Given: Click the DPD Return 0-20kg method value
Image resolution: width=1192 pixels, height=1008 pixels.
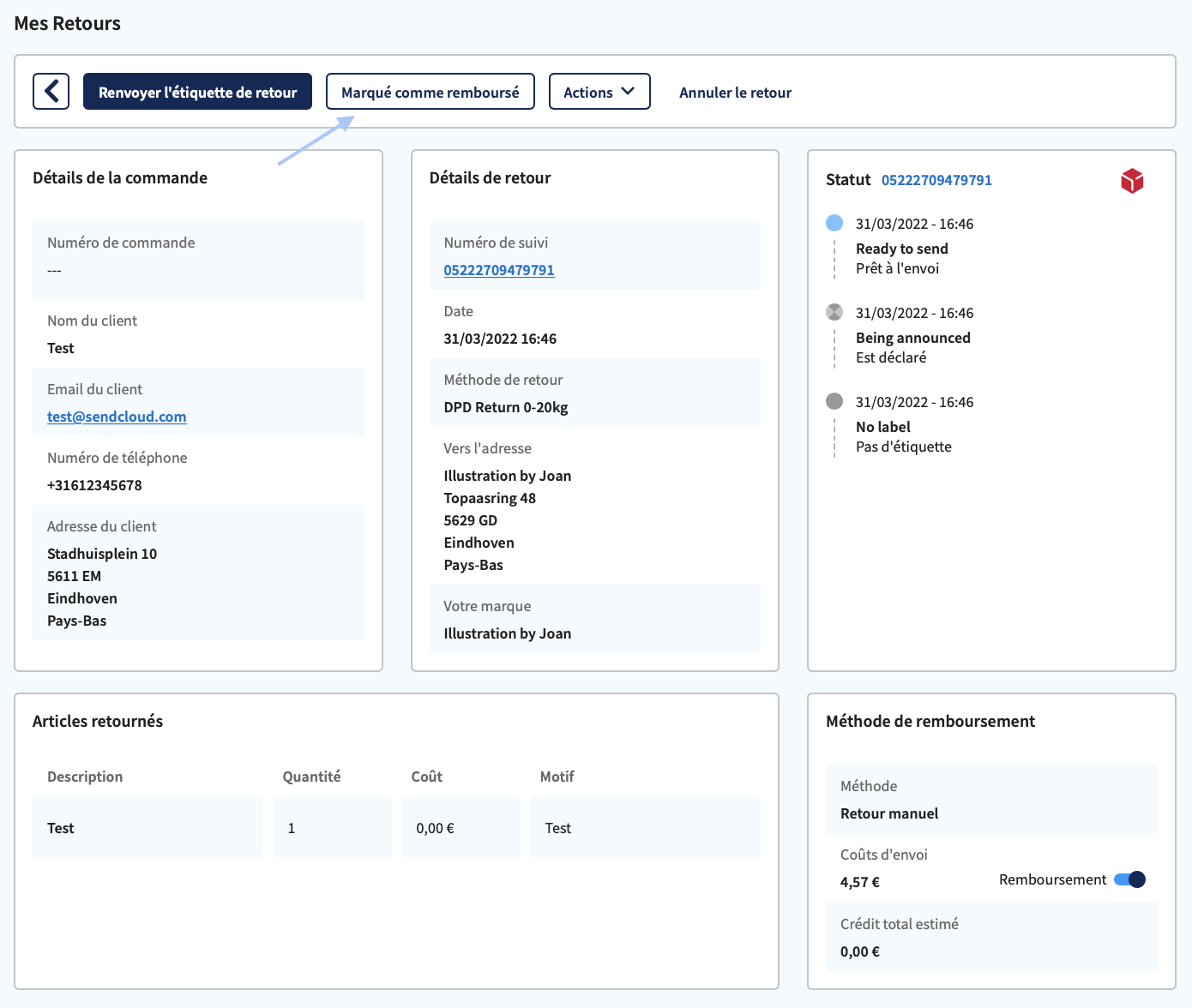Looking at the screenshot, I should [x=506, y=407].
